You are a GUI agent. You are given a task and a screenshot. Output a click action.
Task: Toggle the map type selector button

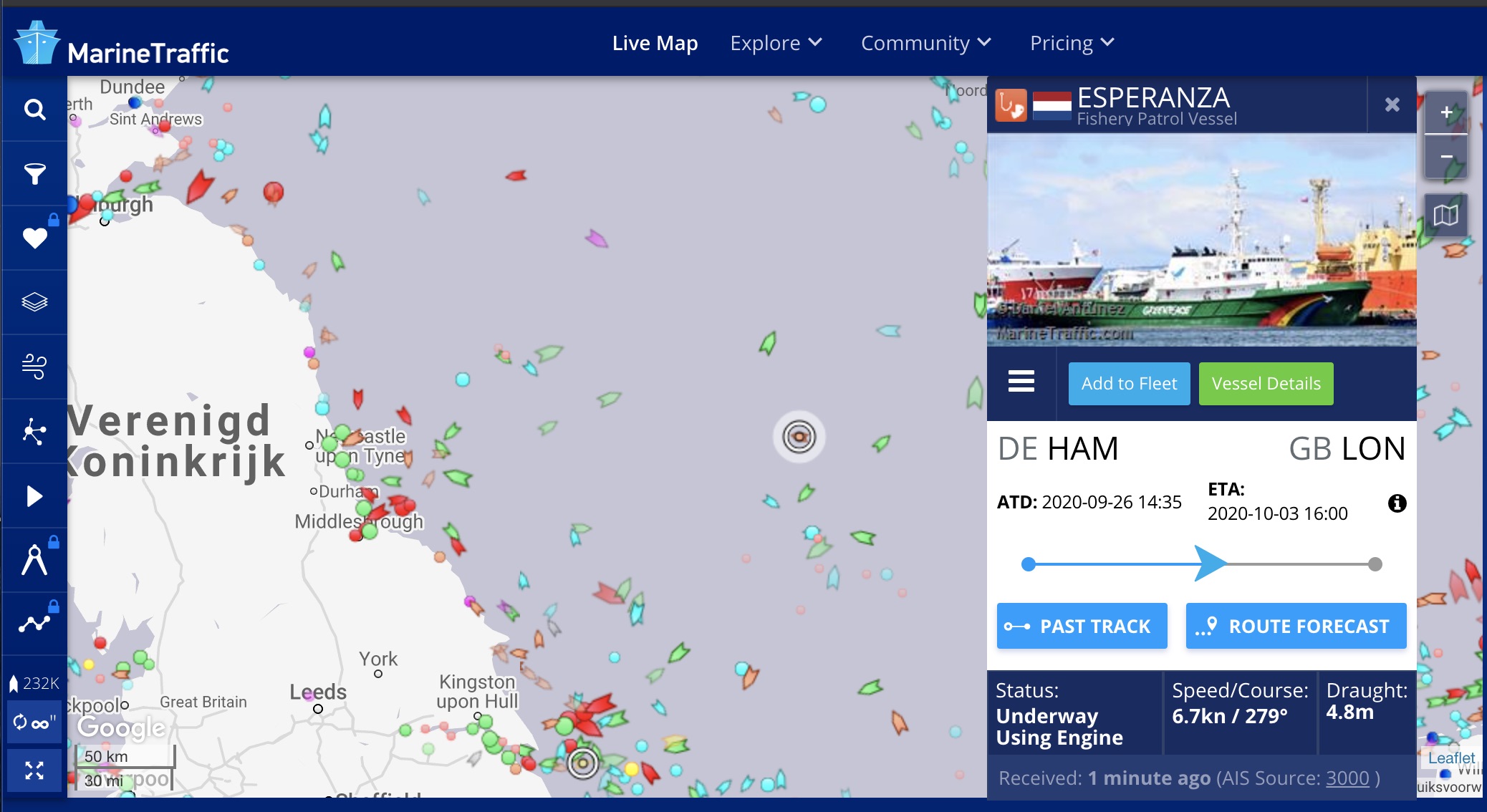click(x=1445, y=215)
